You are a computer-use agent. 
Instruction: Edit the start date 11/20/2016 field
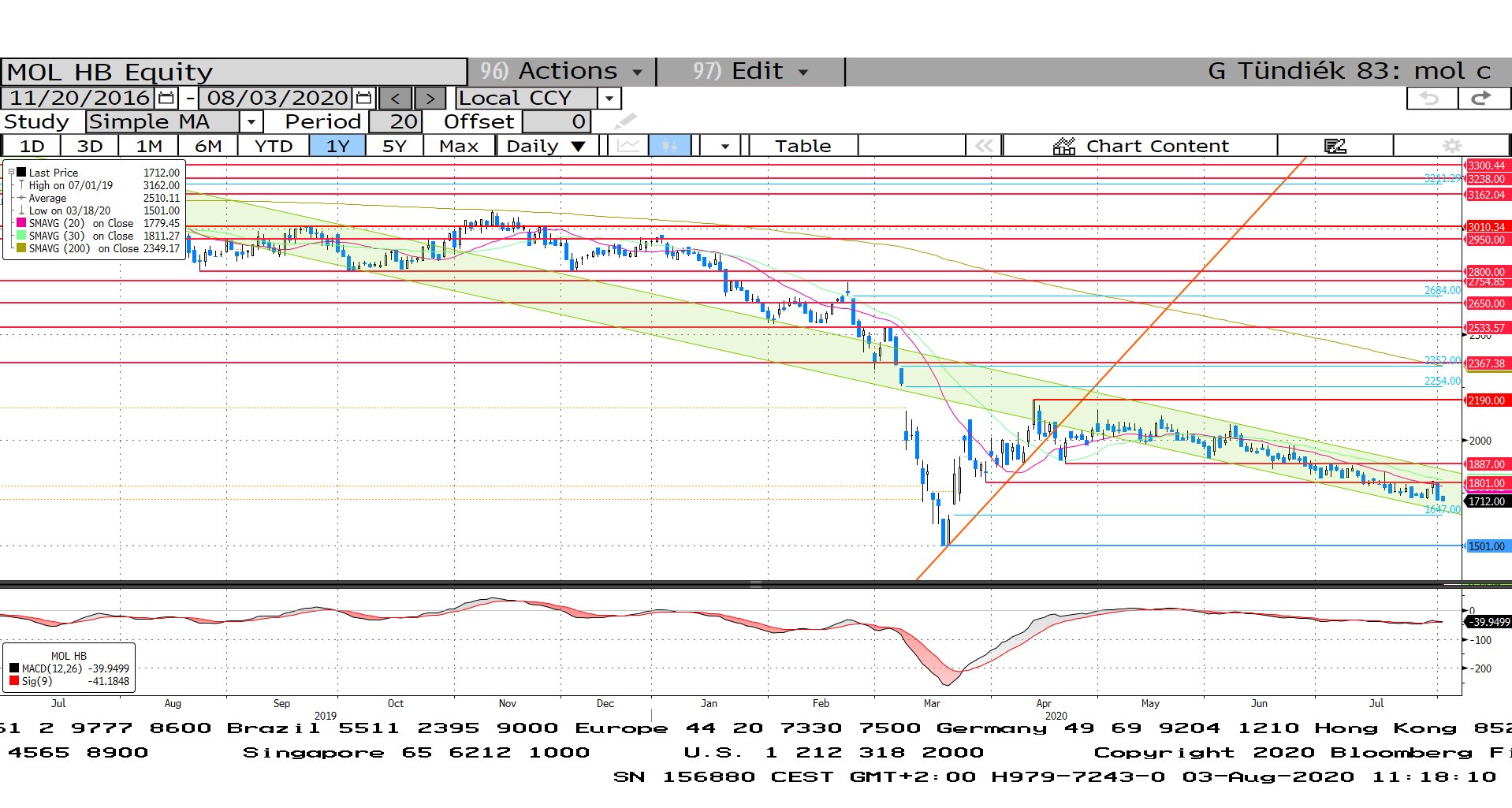coord(79,98)
